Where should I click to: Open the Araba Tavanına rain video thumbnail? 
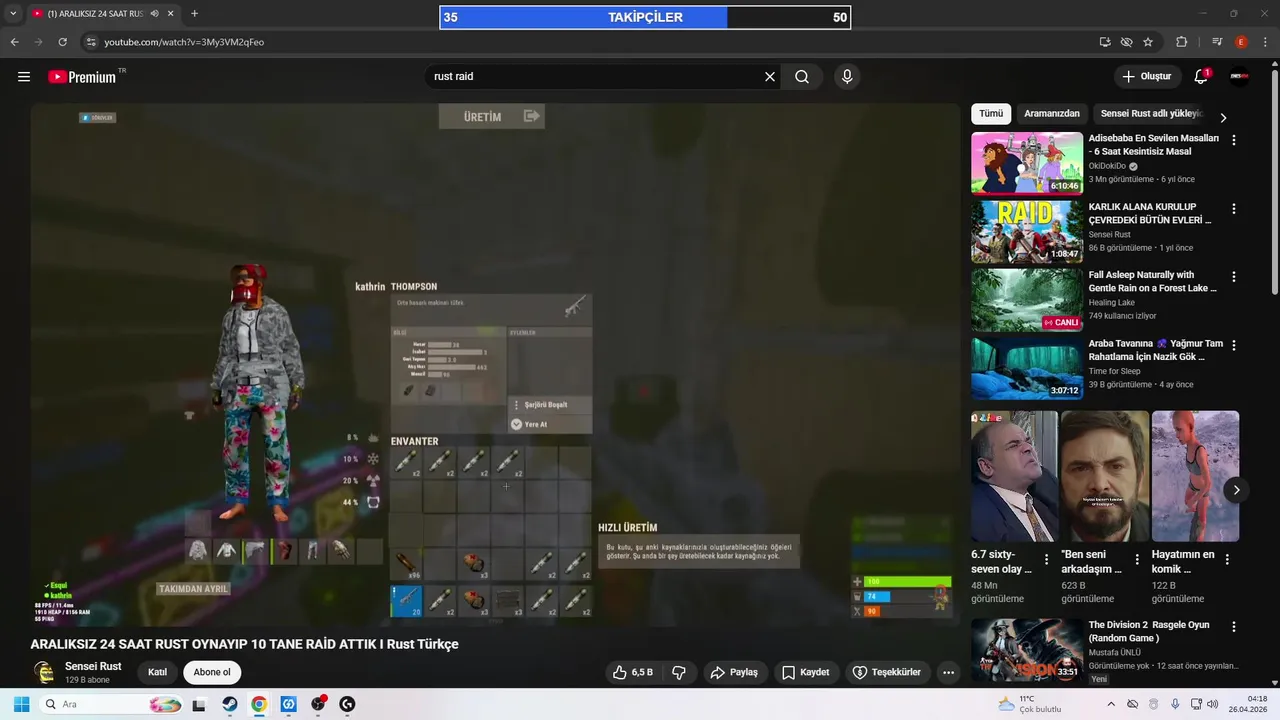[x=1027, y=367]
